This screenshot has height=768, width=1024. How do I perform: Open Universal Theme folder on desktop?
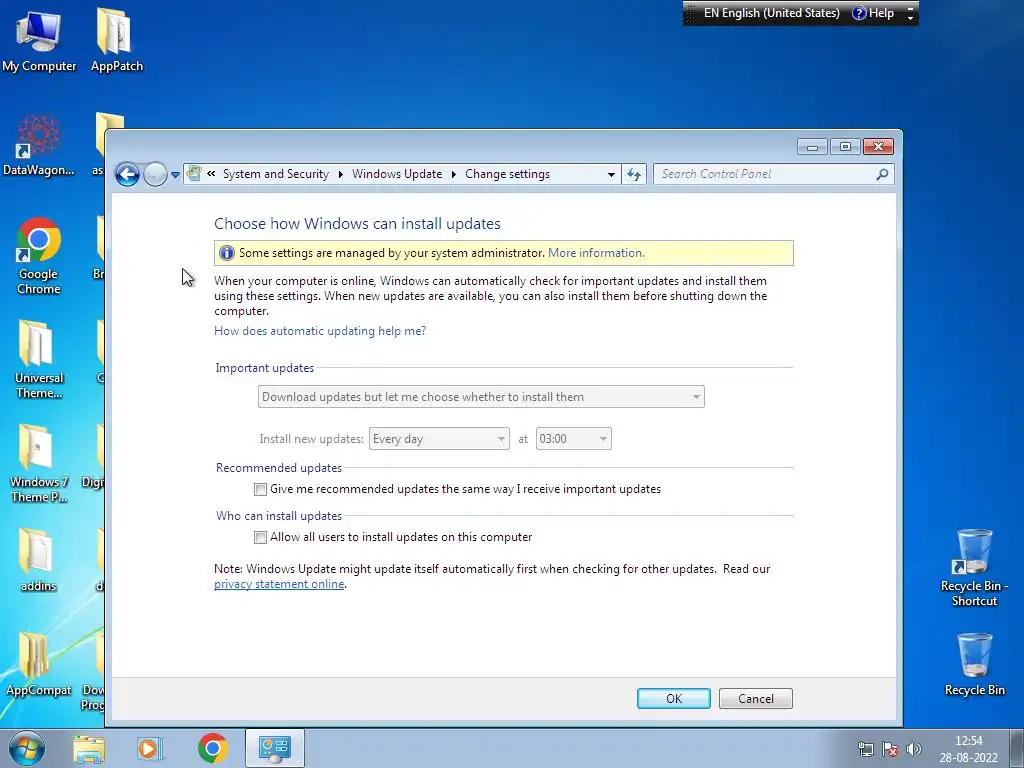(39, 359)
